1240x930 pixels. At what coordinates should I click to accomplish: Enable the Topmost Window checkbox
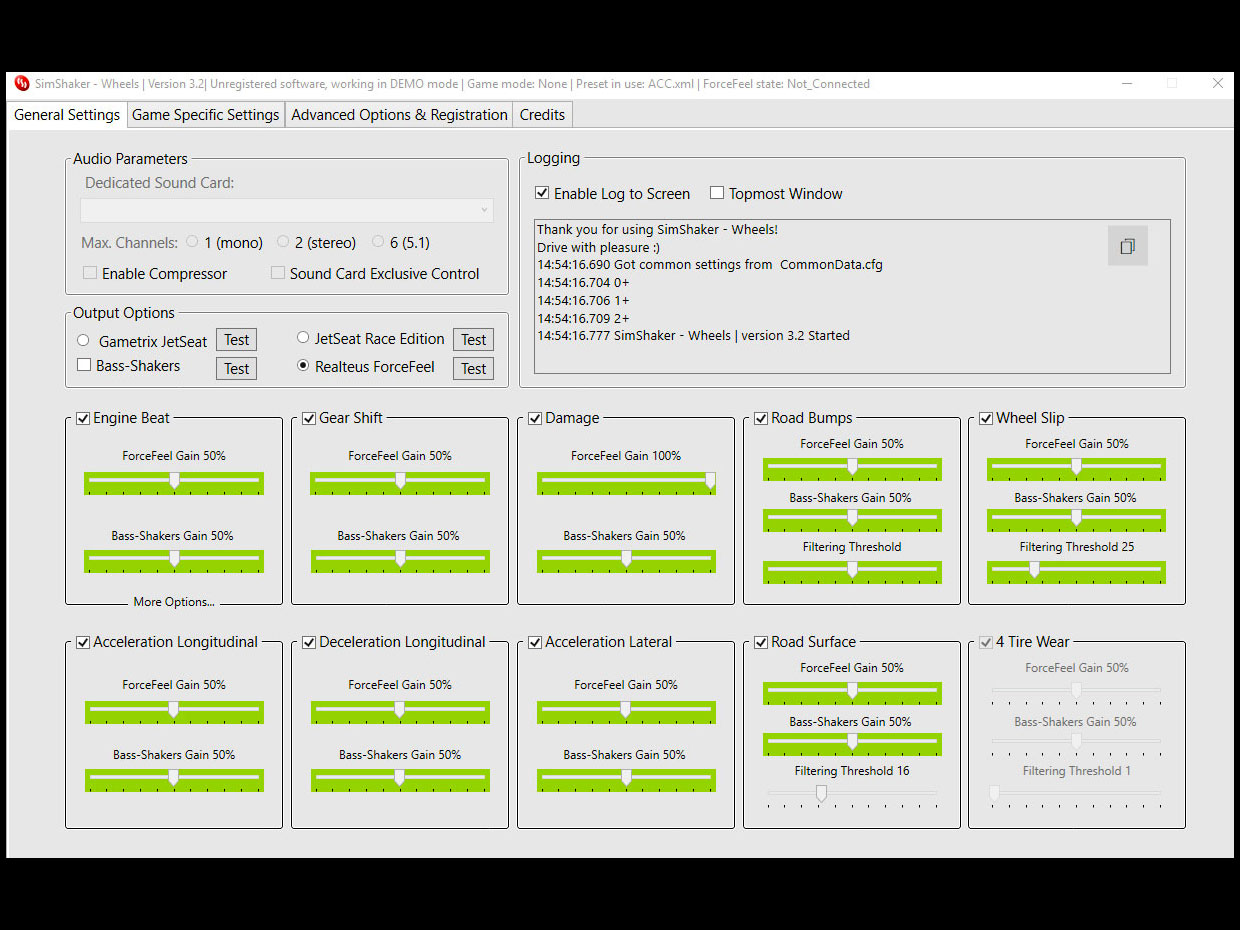tap(717, 194)
